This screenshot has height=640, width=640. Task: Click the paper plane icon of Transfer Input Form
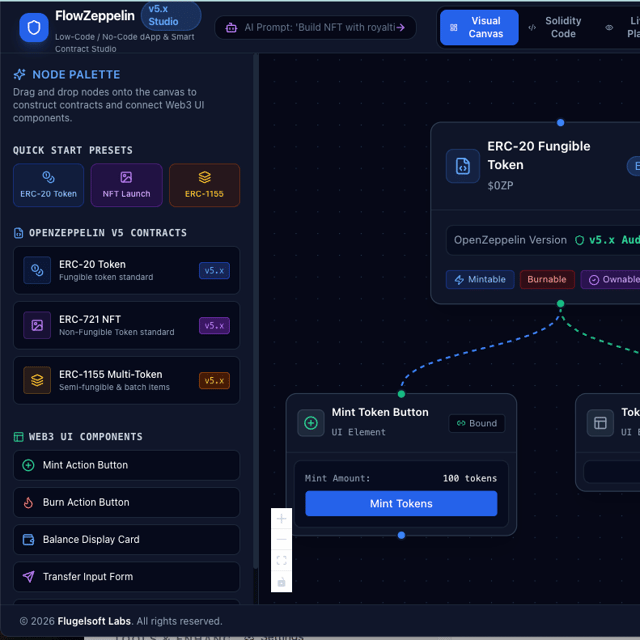28,577
